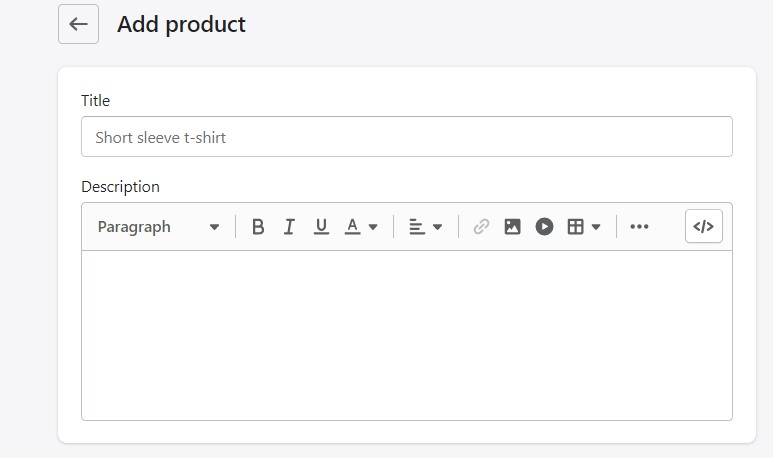Open the Paragraph style dropdown

click(x=158, y=227)
